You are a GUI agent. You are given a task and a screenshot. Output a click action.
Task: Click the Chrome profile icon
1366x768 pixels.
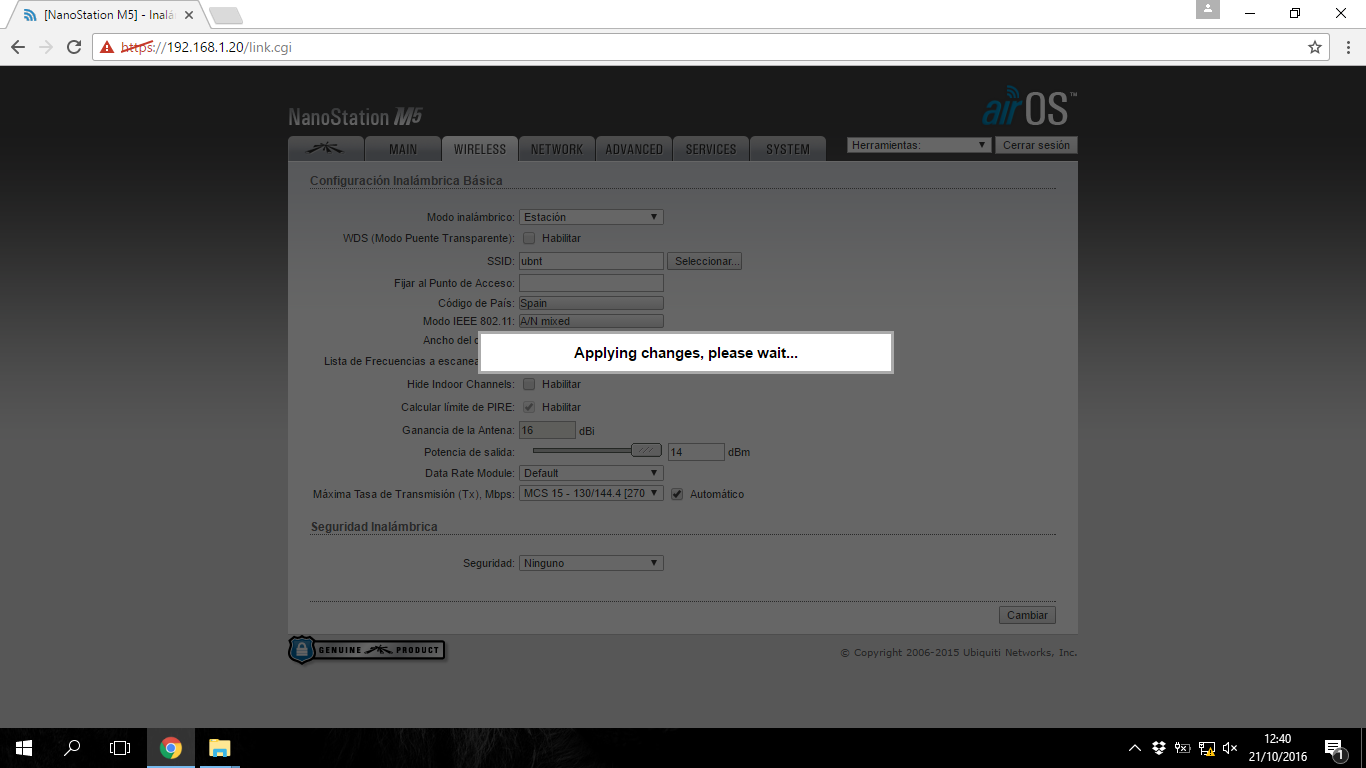1208,9
